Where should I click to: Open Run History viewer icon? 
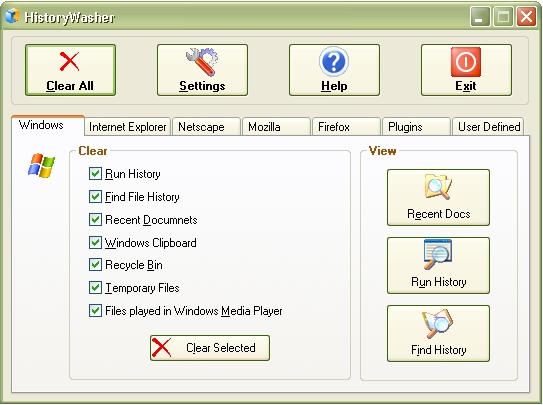[438, 254]
